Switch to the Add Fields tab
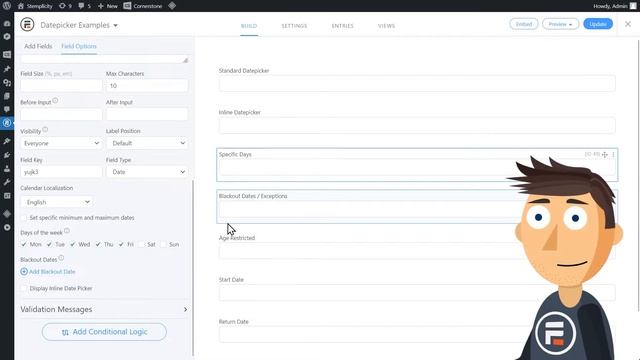This screenshot has height=360, width=640. point(38,46)
